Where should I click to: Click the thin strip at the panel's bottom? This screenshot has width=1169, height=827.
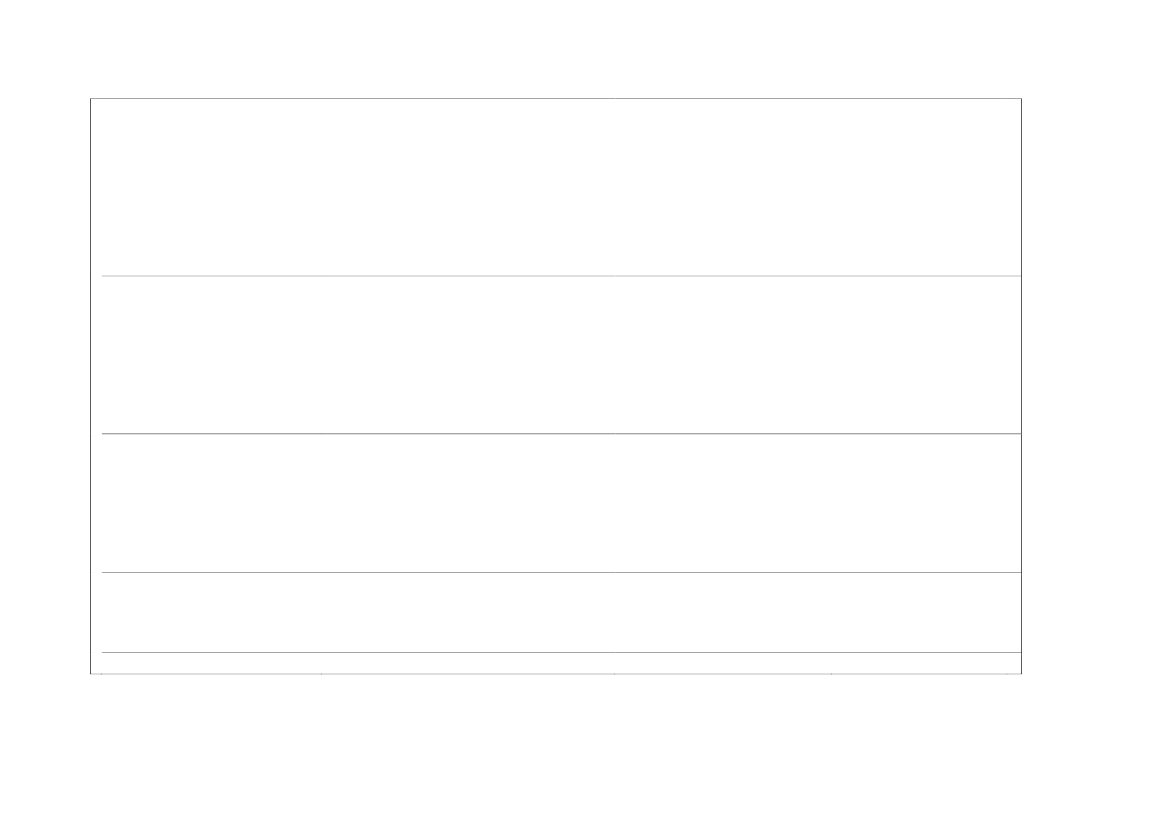pyautogui.click(x=556, y=663)
